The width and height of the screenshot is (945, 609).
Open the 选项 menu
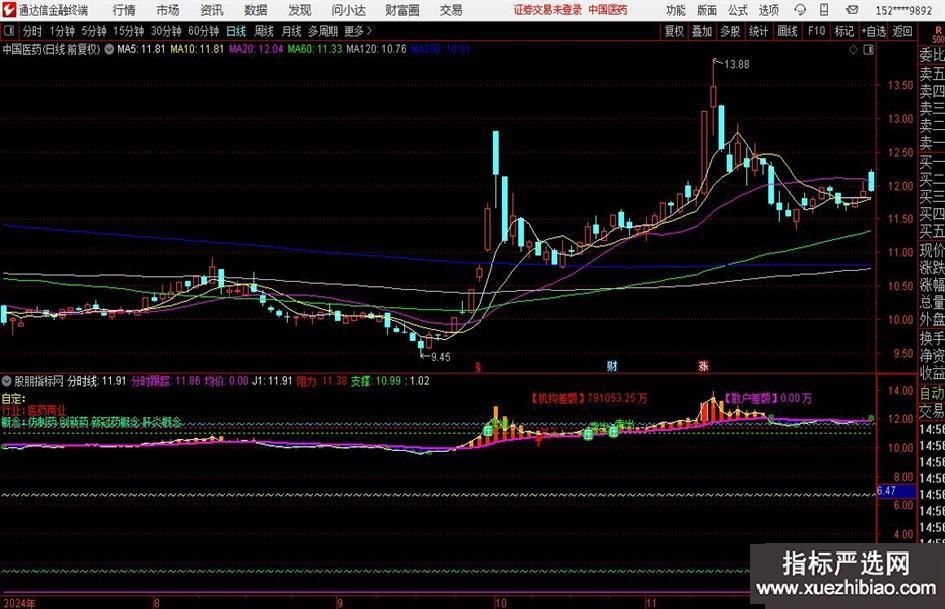768,10
